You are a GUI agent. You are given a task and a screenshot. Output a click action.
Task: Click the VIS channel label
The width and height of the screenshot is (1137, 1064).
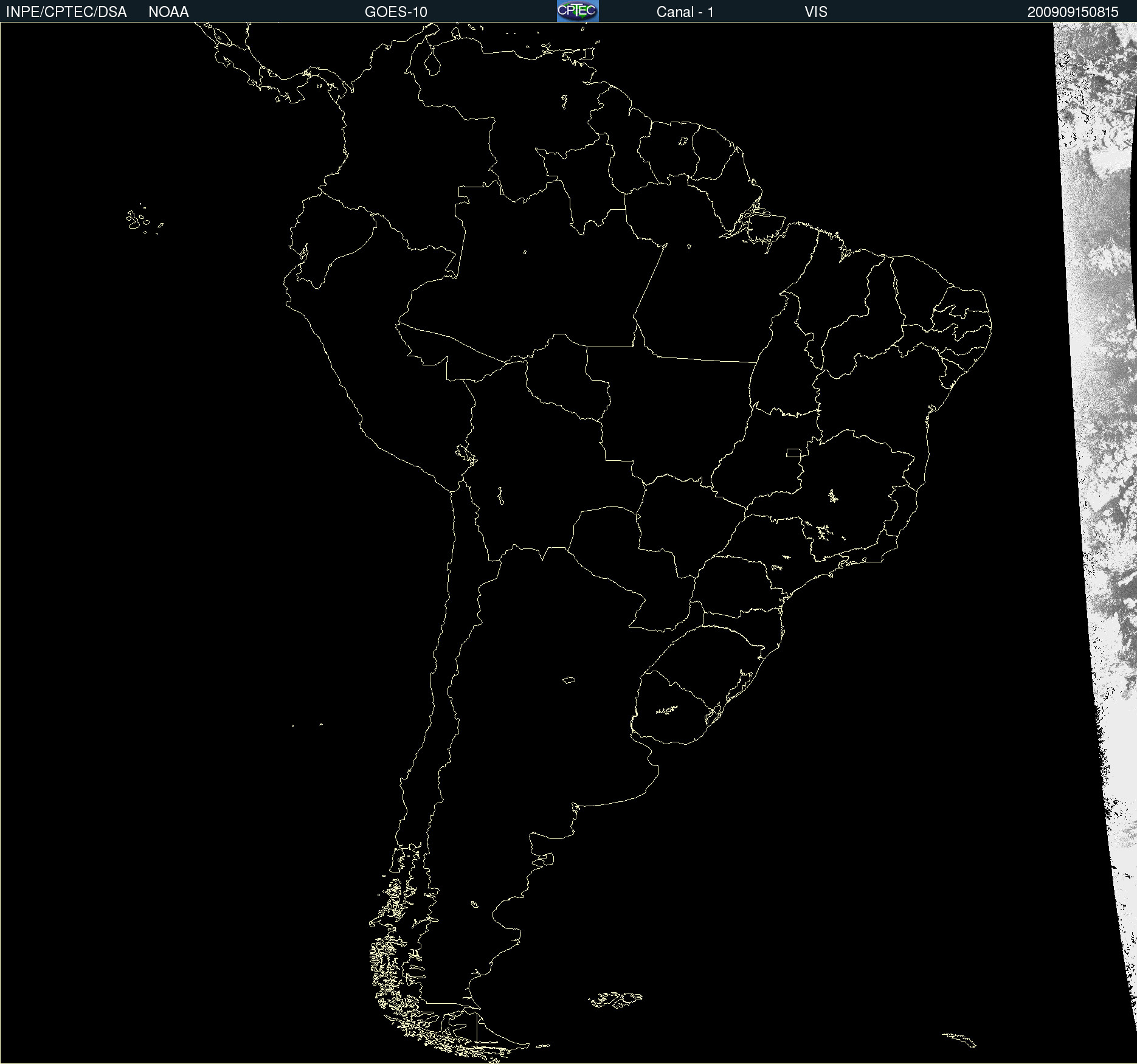[816, 12]
